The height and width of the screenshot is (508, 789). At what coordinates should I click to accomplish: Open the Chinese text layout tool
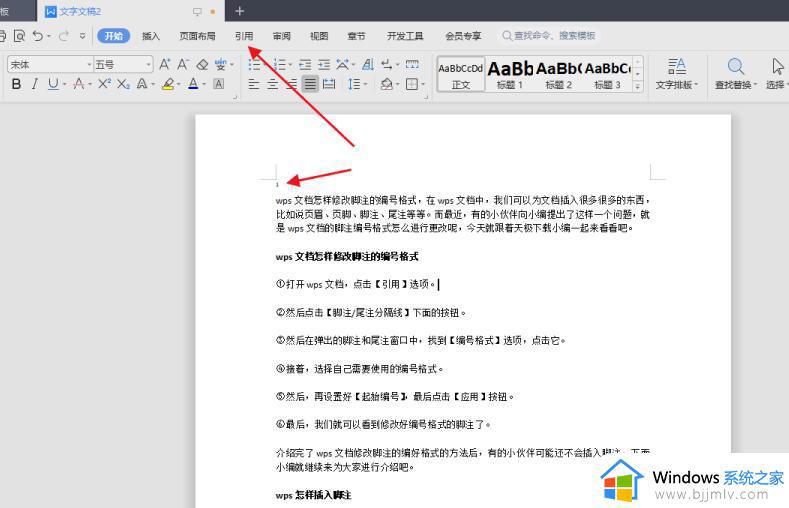click(343, 64)
